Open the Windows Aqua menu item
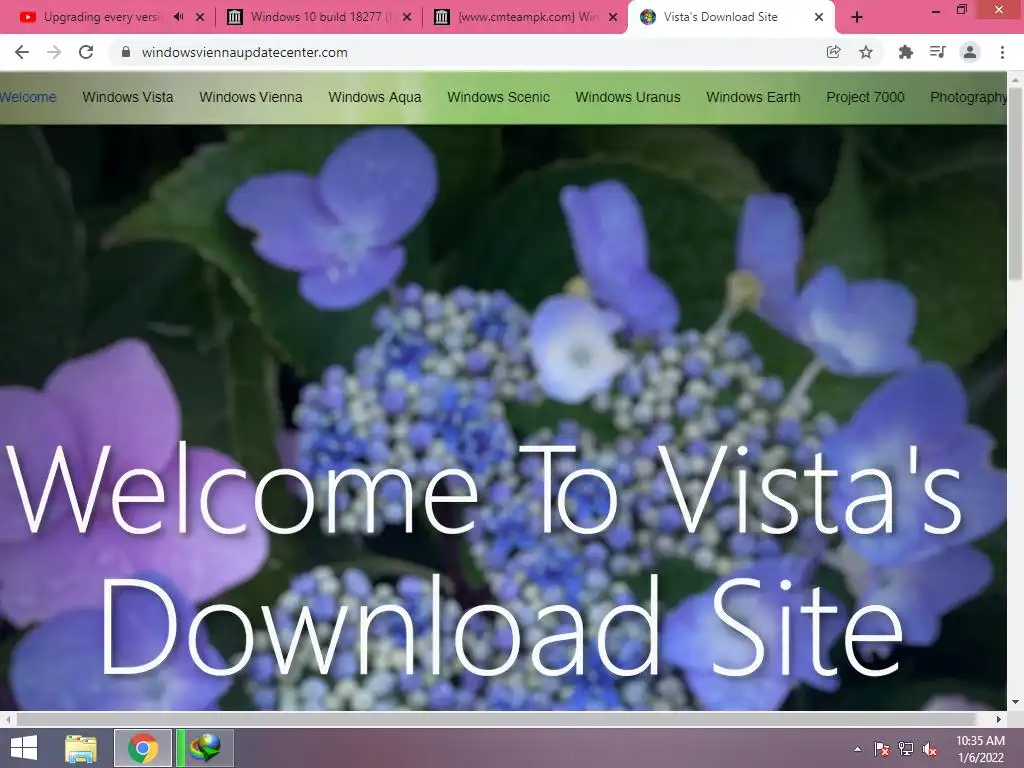This screenshot has width=1024, height=768. pos(375,97)
